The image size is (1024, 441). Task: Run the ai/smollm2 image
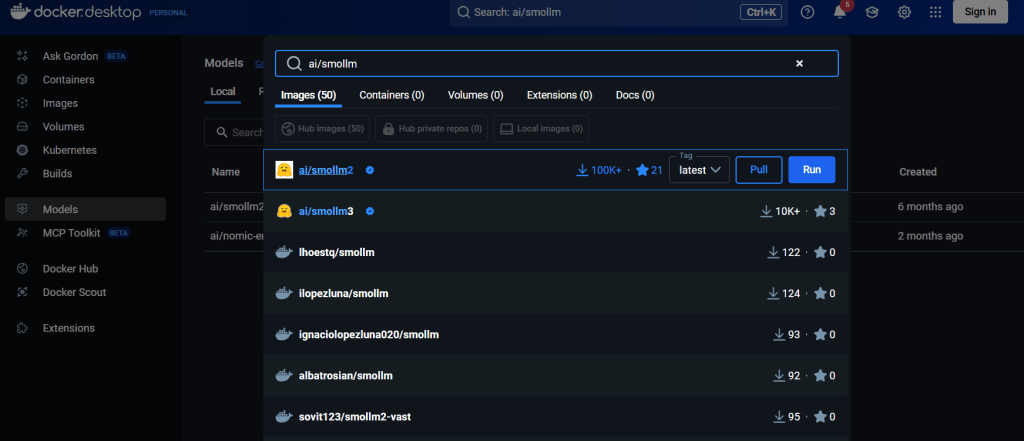pyautogui.click(x=812, y=170)
